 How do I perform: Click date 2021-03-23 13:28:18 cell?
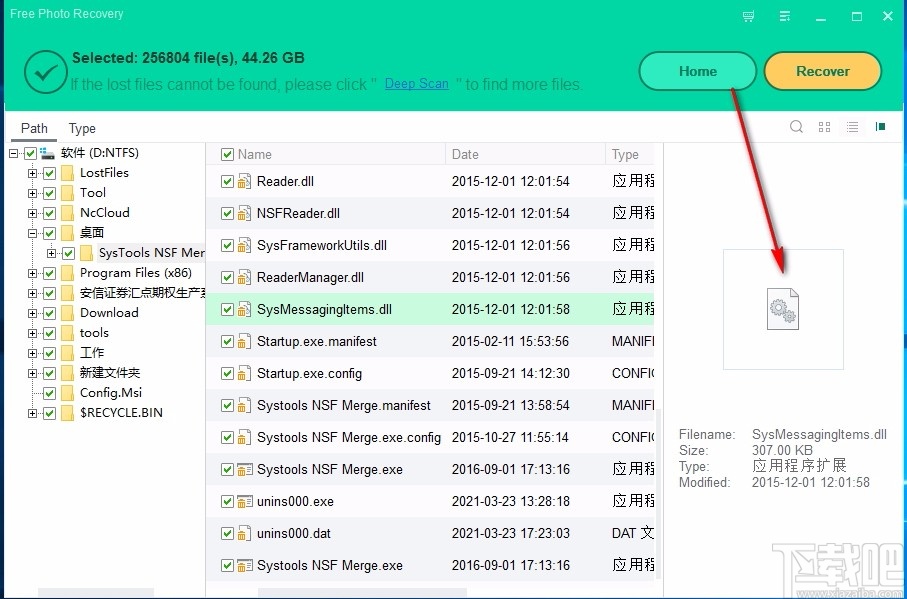[511, 501]
